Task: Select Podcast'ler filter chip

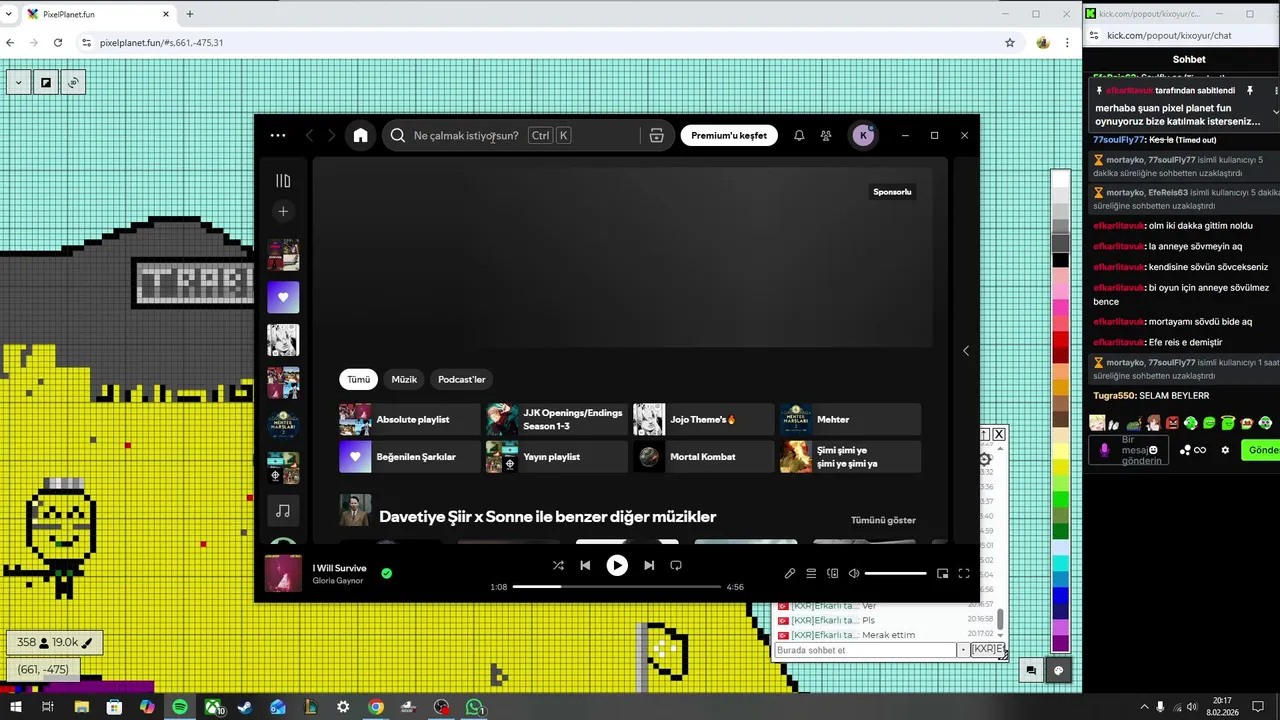Action: pyautogui.click(x=461, y=379)
